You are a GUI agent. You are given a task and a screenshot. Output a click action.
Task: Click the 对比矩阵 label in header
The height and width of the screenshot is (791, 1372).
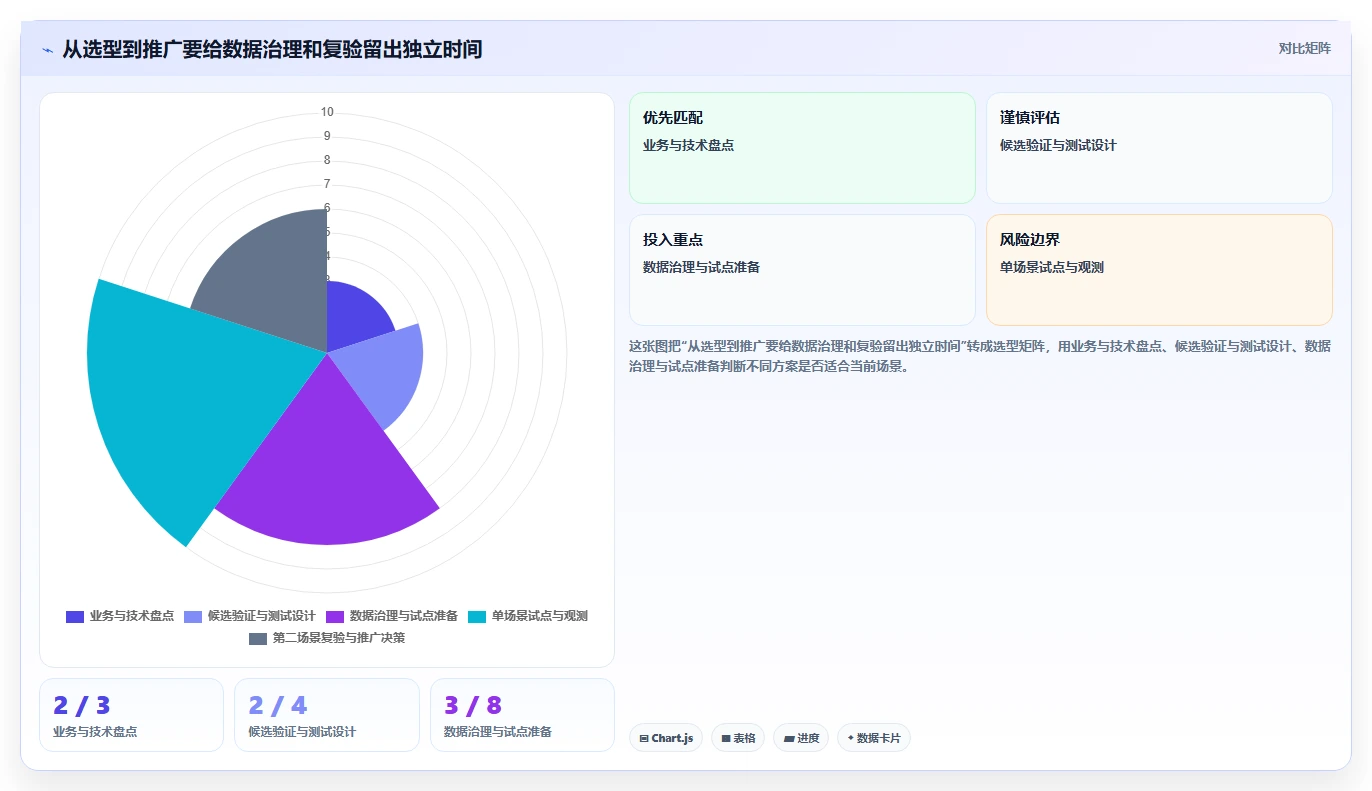(1304, 48)
